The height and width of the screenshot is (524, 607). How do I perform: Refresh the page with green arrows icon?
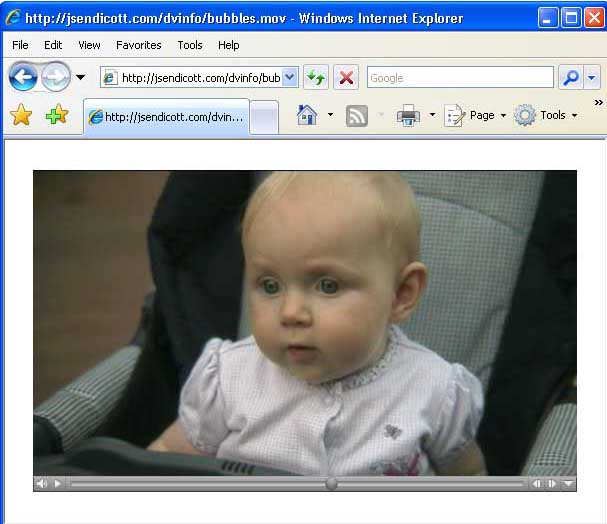pyautogui.click(x=316, y=78)
